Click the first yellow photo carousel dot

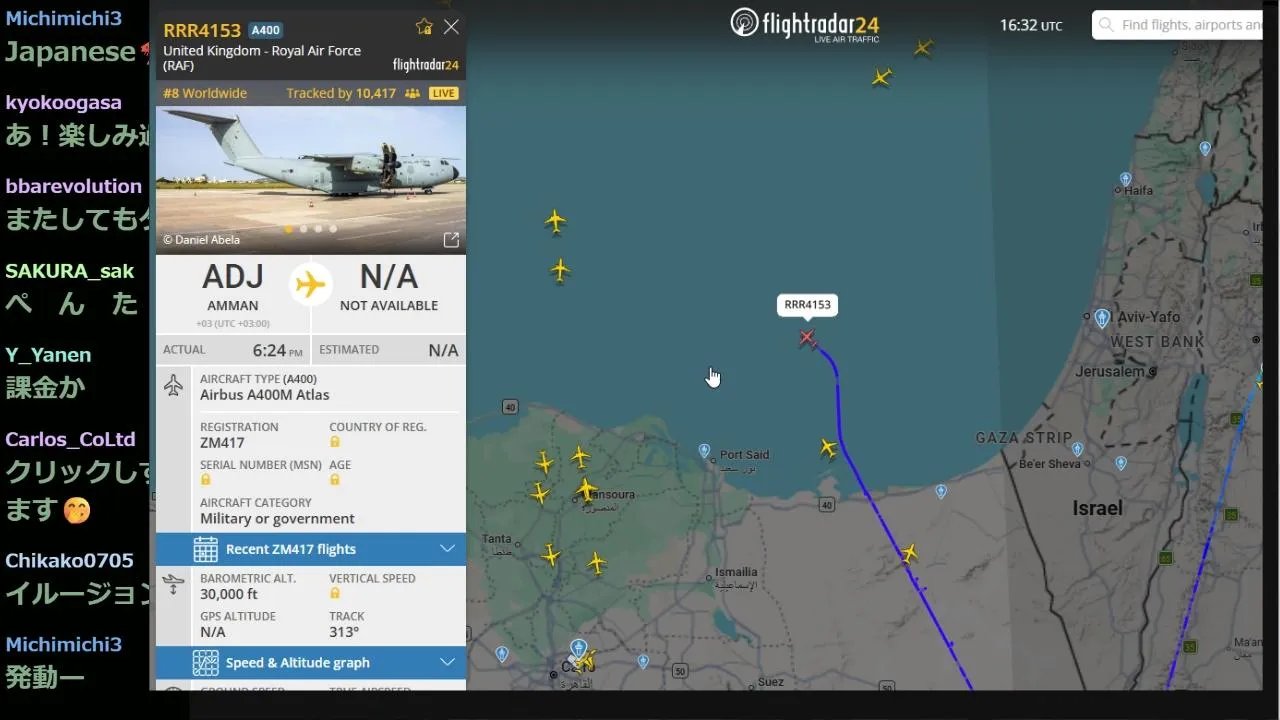[x=289, y=229]
